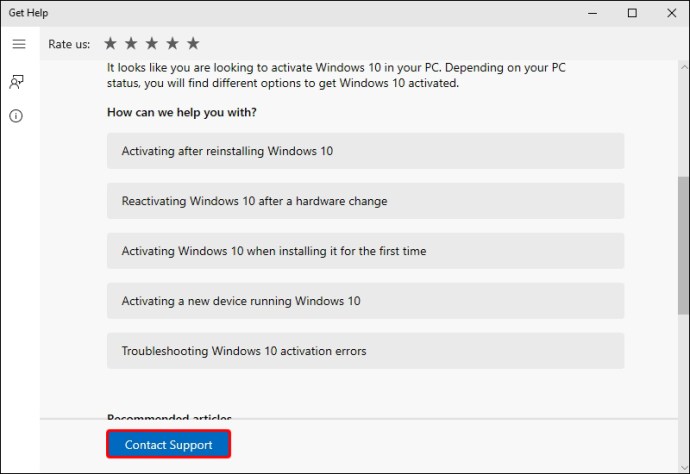Click the 'How can we help you with?' heading
Viewport: 690px width, 474px height.
182,113
